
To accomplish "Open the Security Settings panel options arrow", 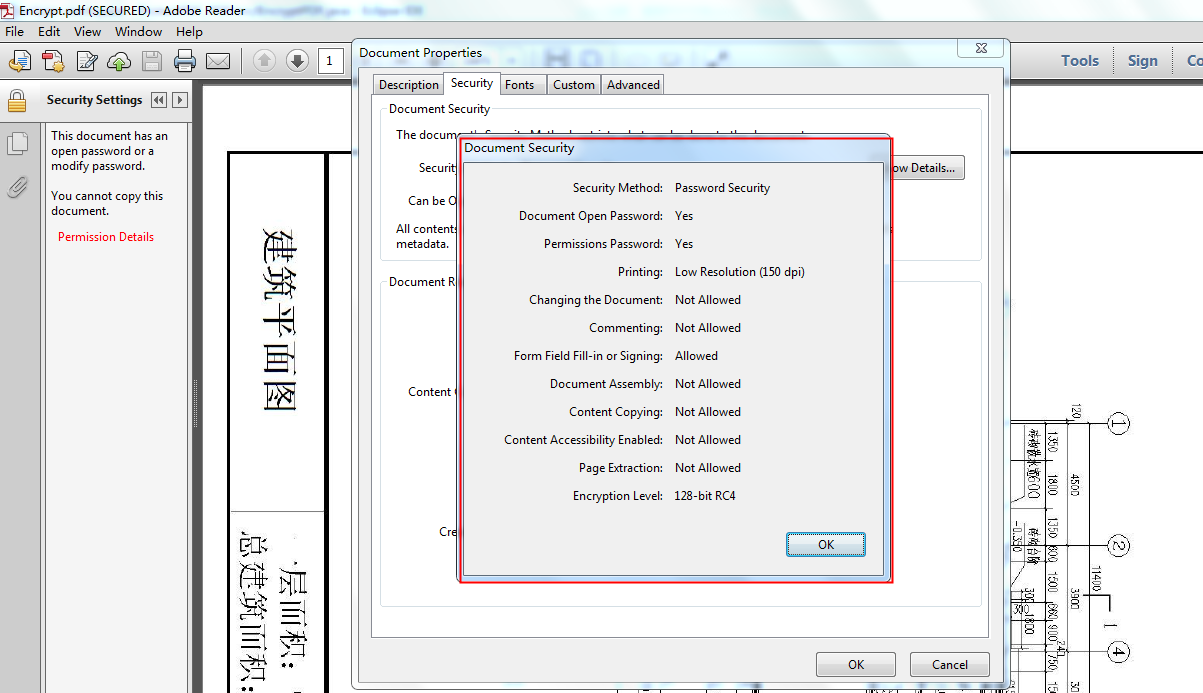I will (179, 100).
